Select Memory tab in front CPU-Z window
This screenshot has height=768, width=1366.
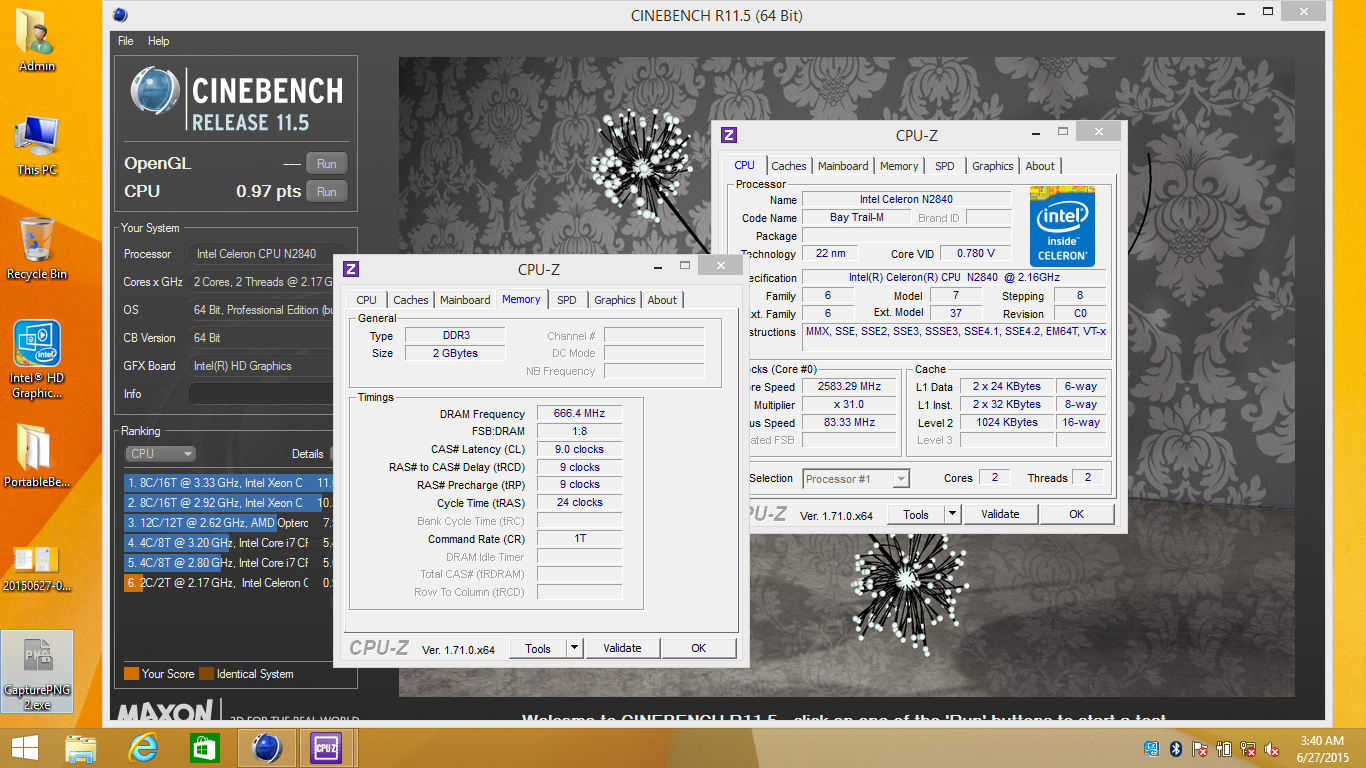point(521,299)
